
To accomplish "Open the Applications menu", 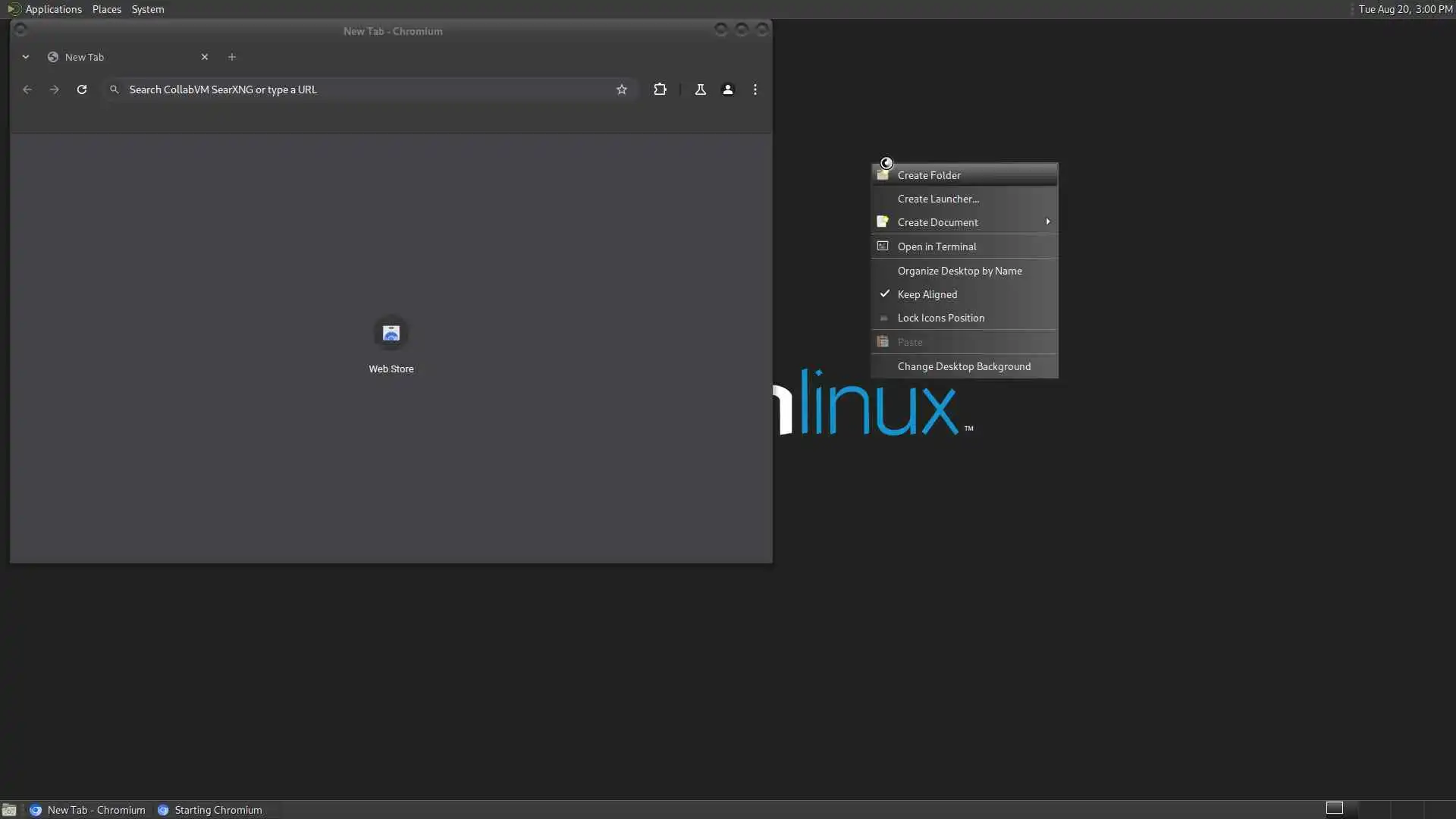I will [x=53, y=9].
